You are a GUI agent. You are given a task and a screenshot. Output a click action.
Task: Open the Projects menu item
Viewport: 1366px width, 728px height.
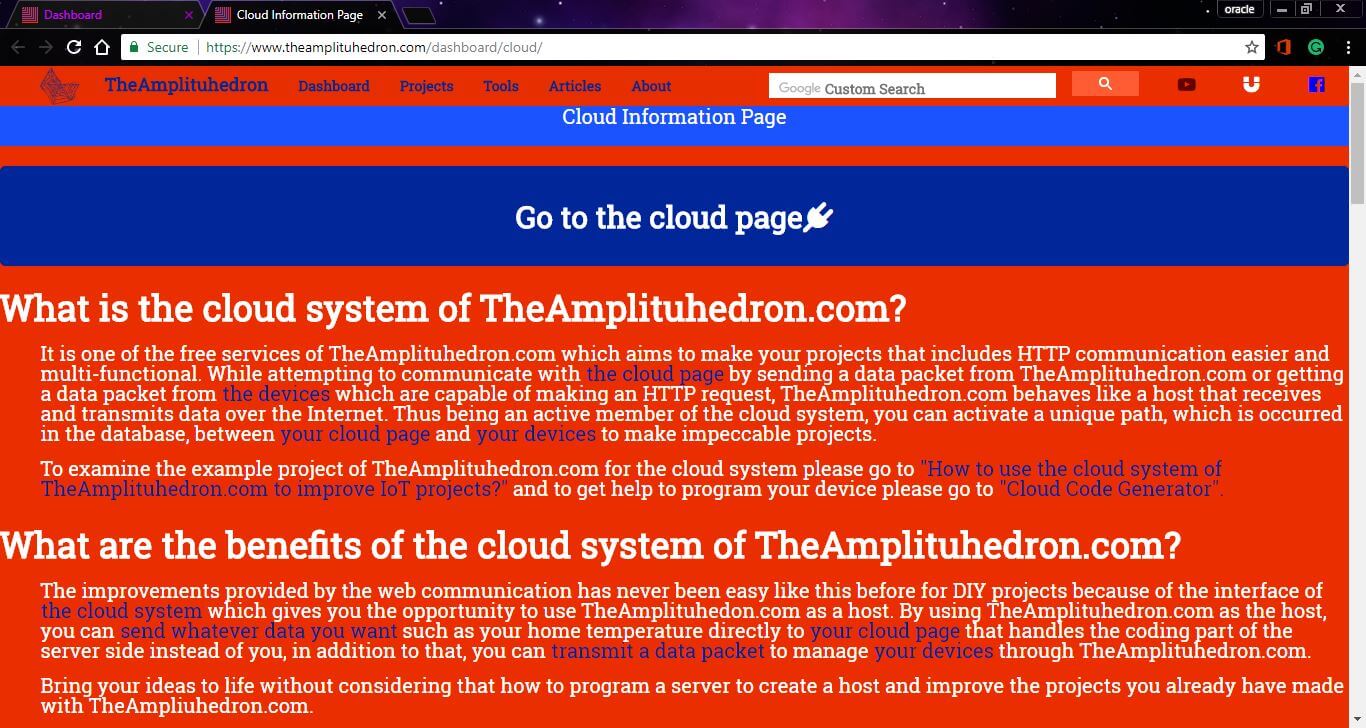coord(427,86)
